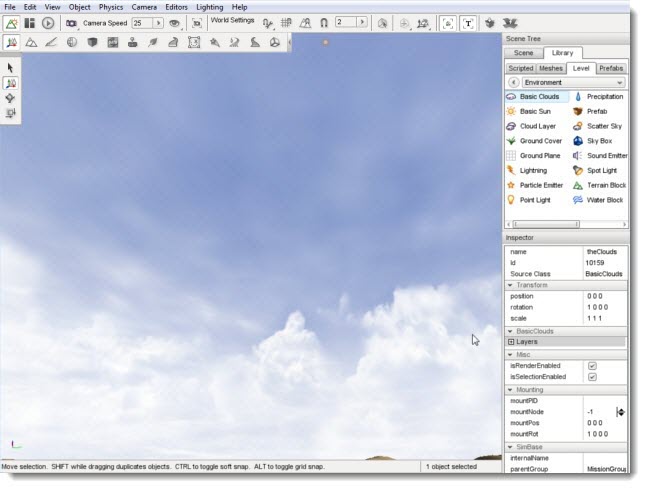
Task: Toggle isSelectionEnabled checkbox
Action: tap(592, 377)
